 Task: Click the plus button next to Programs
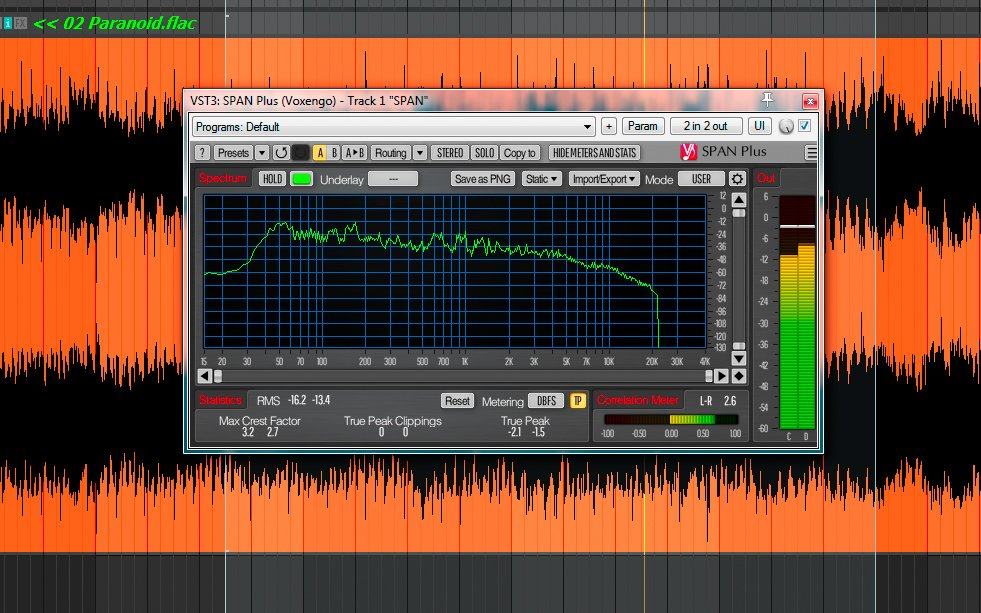click(x=608, y=127)
